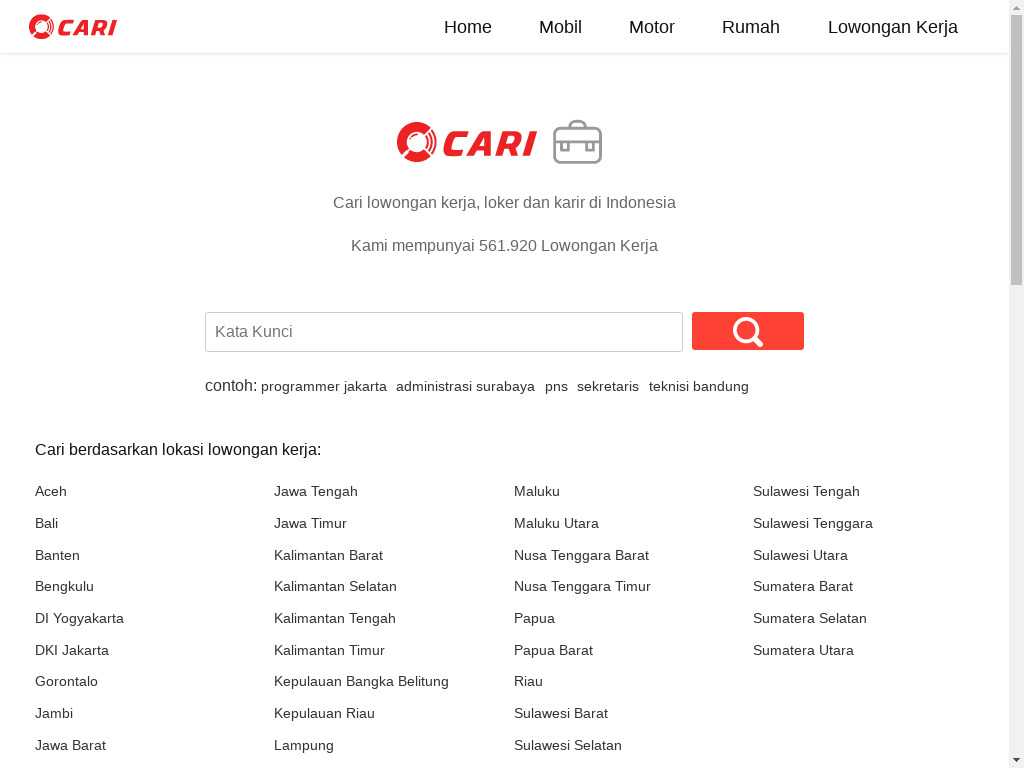The image size is (1024, 768).
Task: Select the Banten location link
Action: pyautogui.click(x=57, y=556)
